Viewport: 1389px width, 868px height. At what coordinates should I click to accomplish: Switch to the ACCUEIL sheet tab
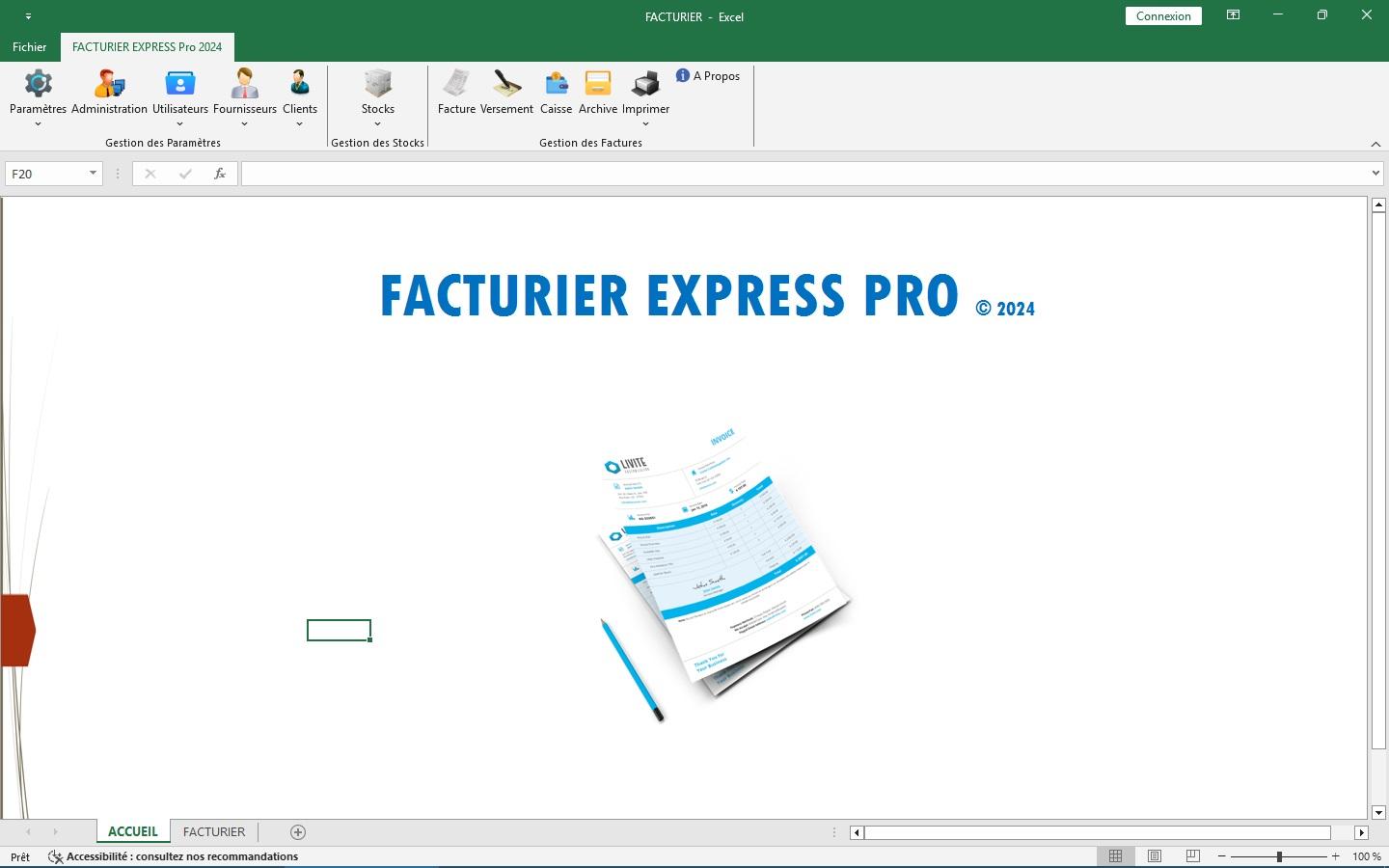point(133,831)
